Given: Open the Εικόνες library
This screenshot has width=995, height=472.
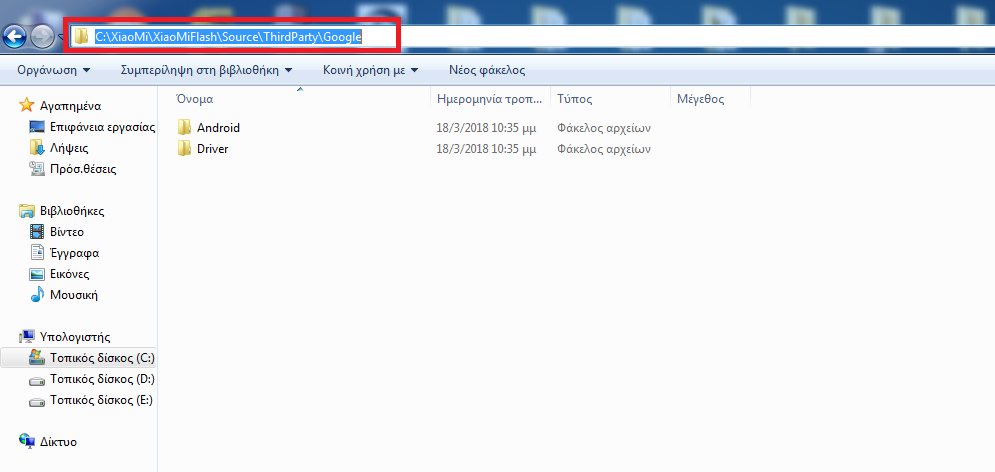Looking at the screenshot, I should (69, 275).
